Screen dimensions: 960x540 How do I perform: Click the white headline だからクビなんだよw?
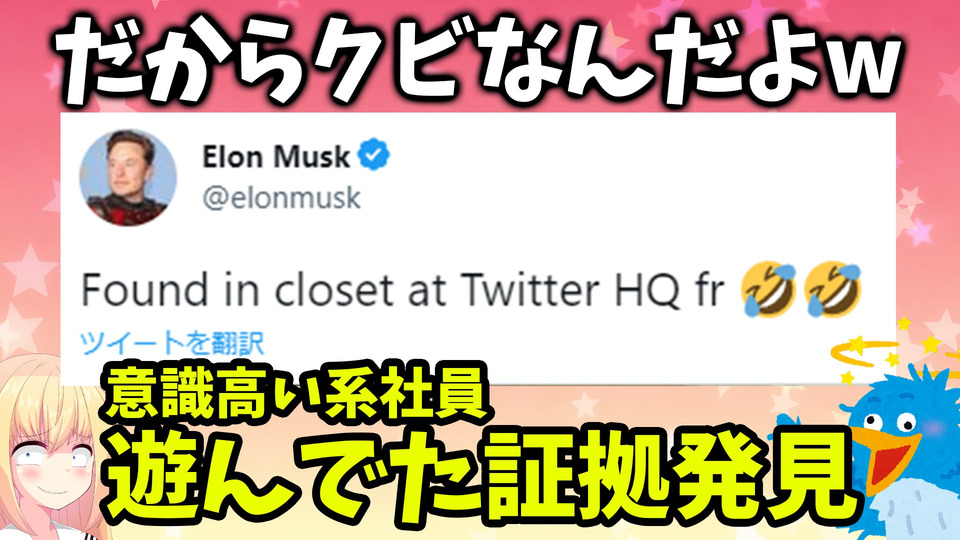coord(481,60)
